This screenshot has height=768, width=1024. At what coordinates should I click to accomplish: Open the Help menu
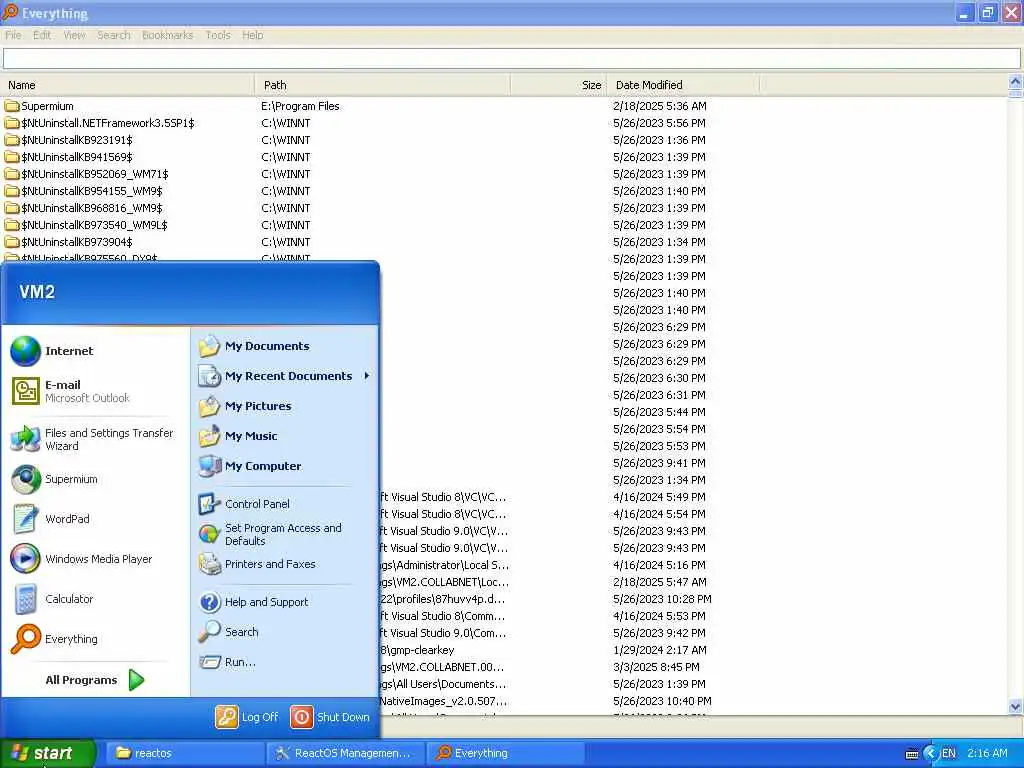(252, 35)
